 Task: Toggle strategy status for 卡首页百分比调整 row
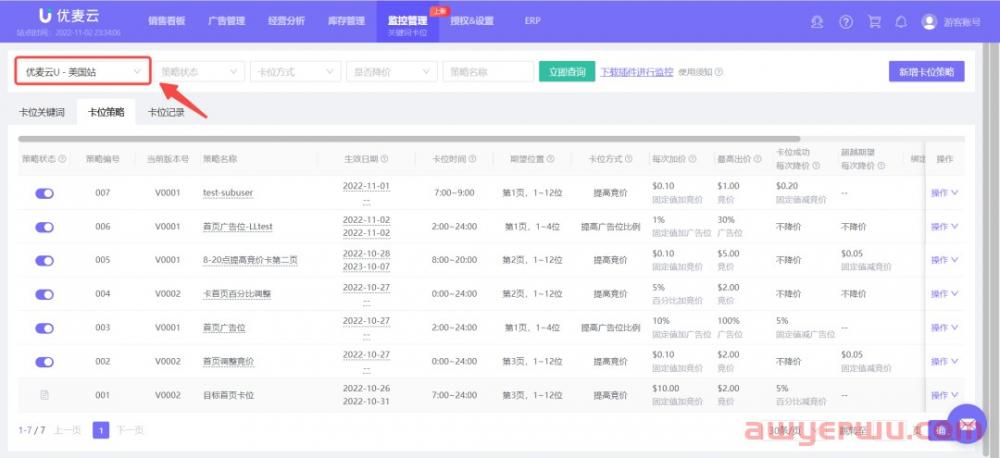point(44,294)
